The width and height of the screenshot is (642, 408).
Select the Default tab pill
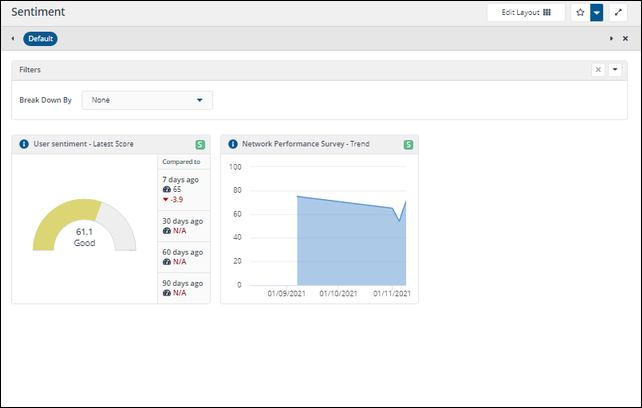click(40, 39)
